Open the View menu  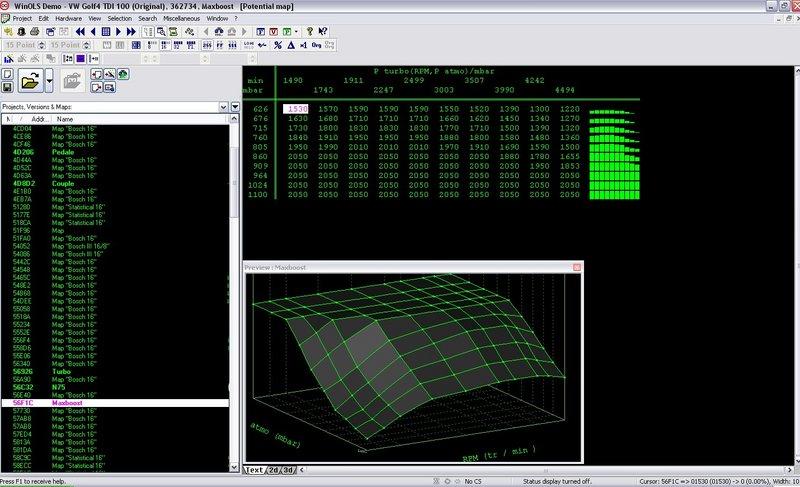[x=95, y=18]
